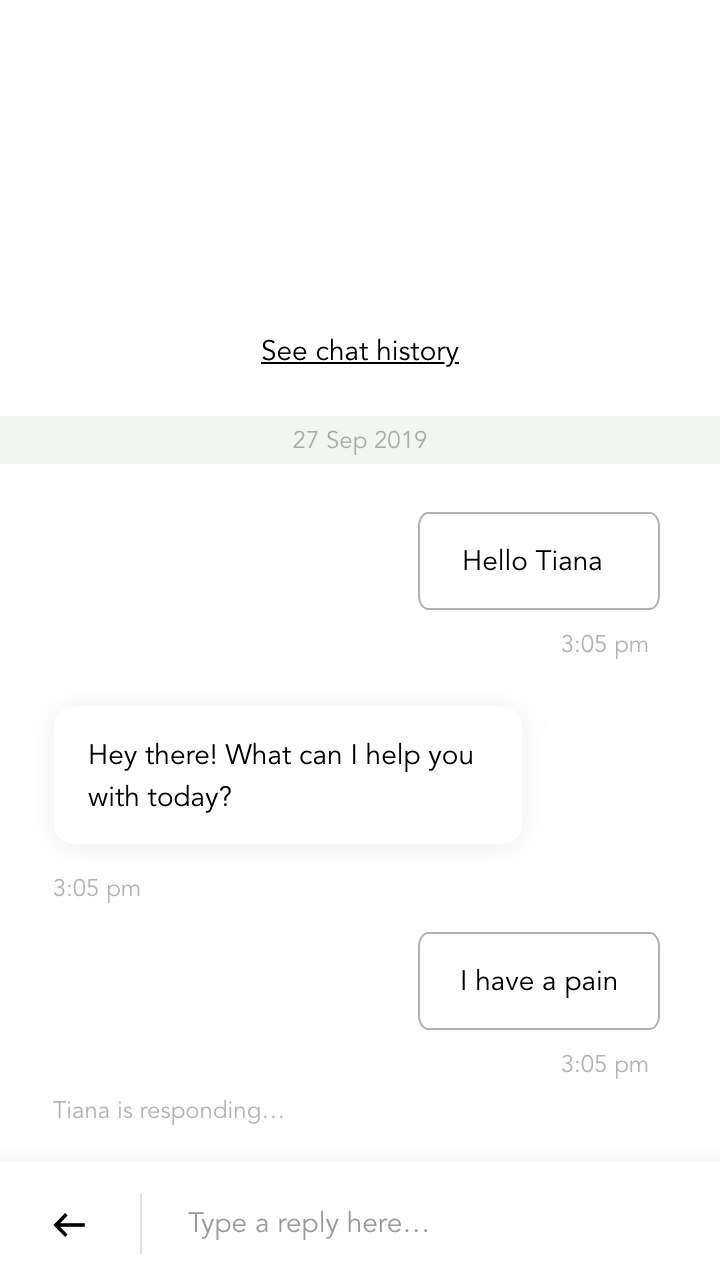
Task: Select the 'Hello Tiana' message bubble
Action: 538,561
